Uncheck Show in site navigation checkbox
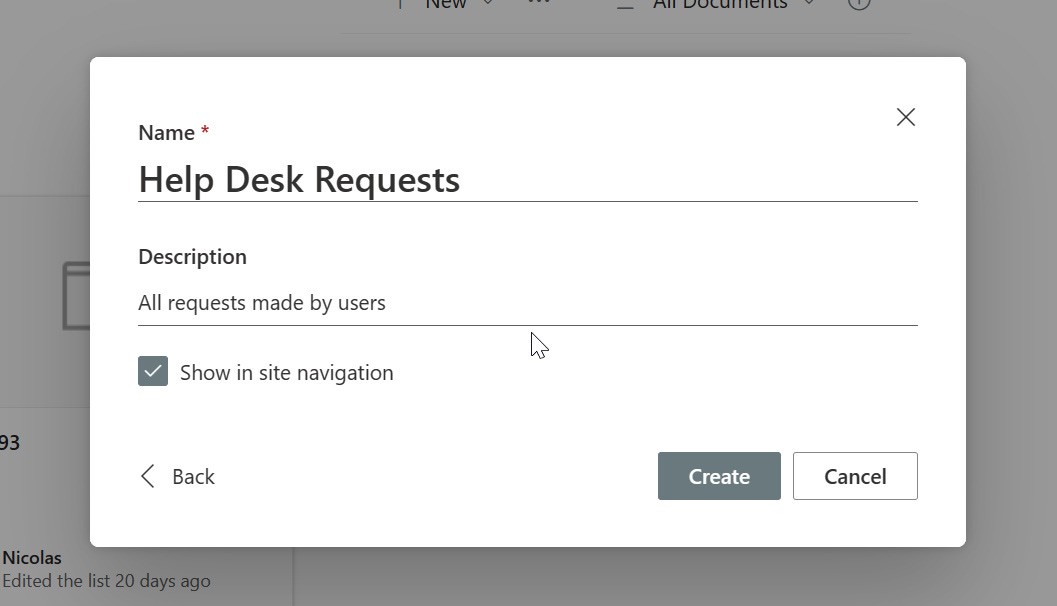 [153, 371]
